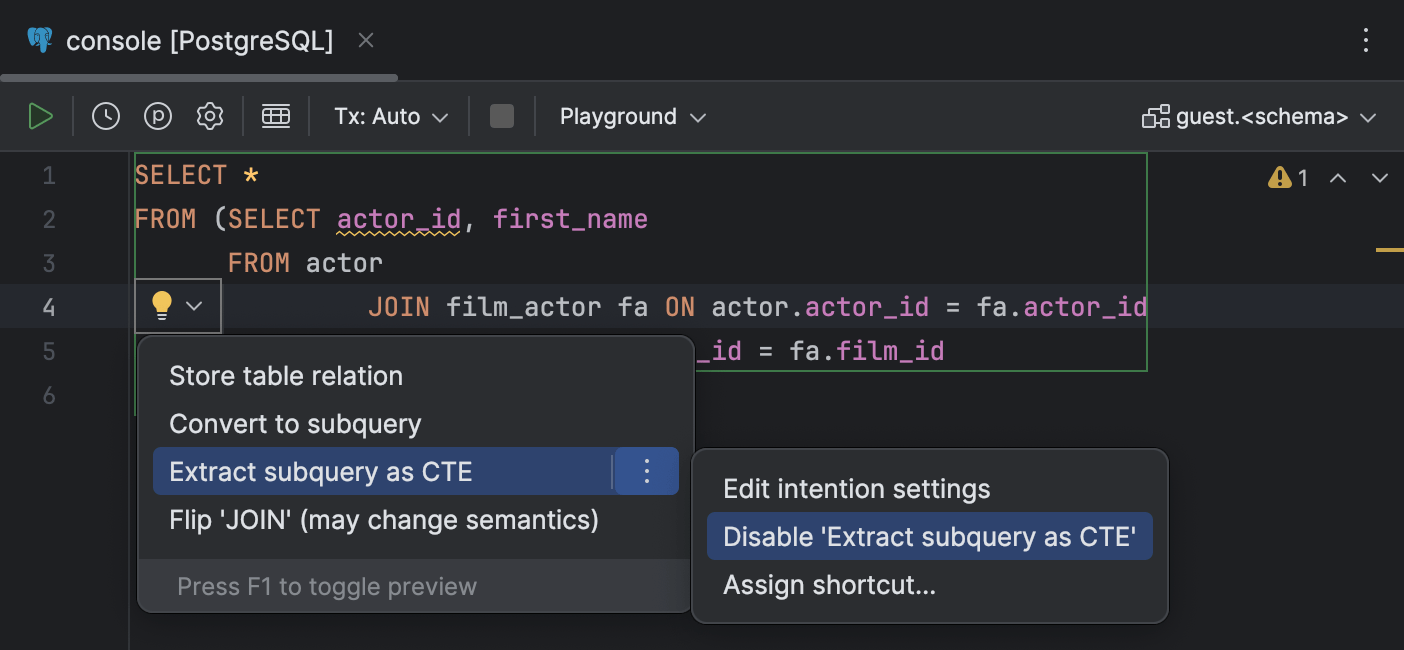The height and width of the screenshot is (650, 1404).
Task: Go to previous highlighted error arrow
Action: (x=1338, y=178)
